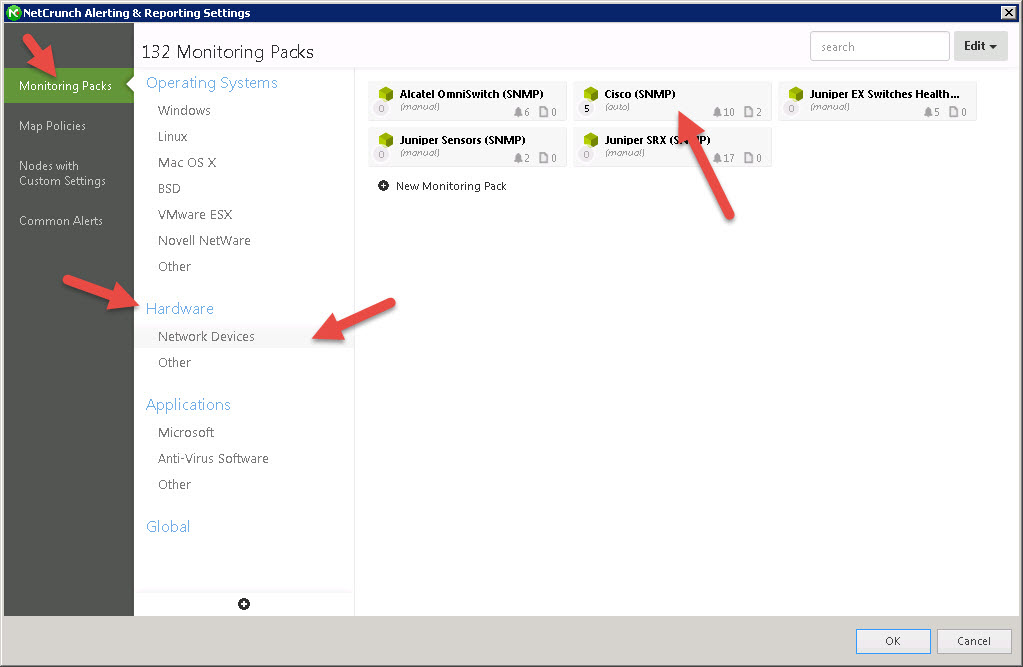Close the Alerting & Reporting Settings window
Screen dimensions: 1023x667
pyautogui.click(x=1009, y=12)
